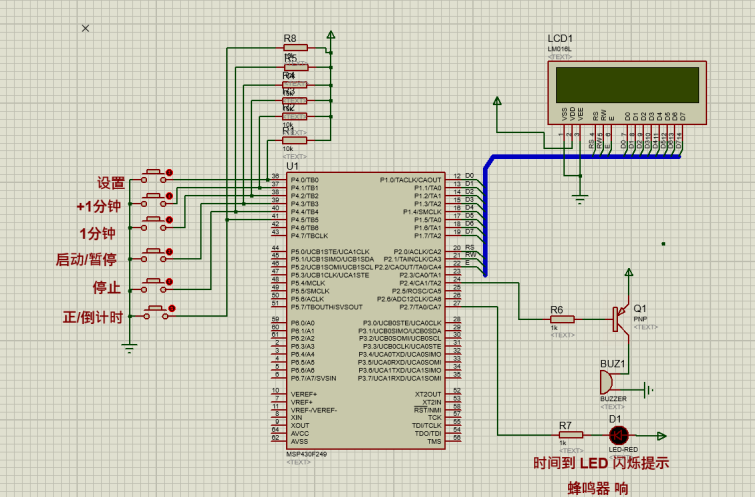Click the ground symbol below the push buttons
Image resolution: width=755 pixels, height=497 pixels.
click(129, 348)
